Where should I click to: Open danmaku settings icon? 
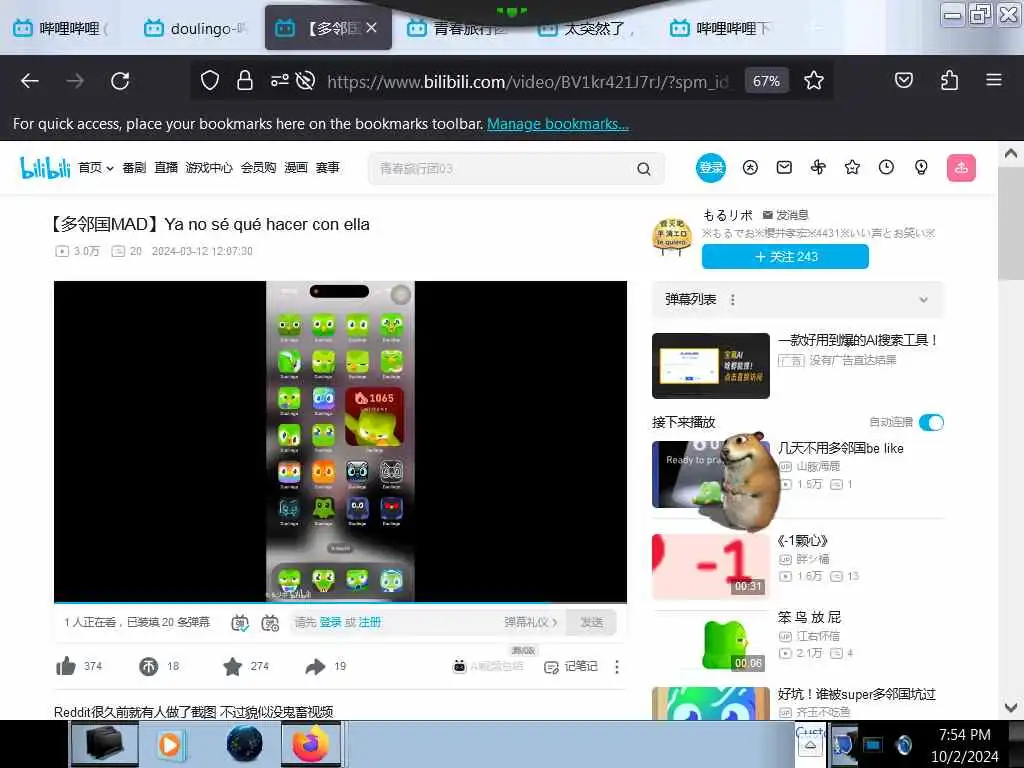pyautogui.click(x=270, y=623)
